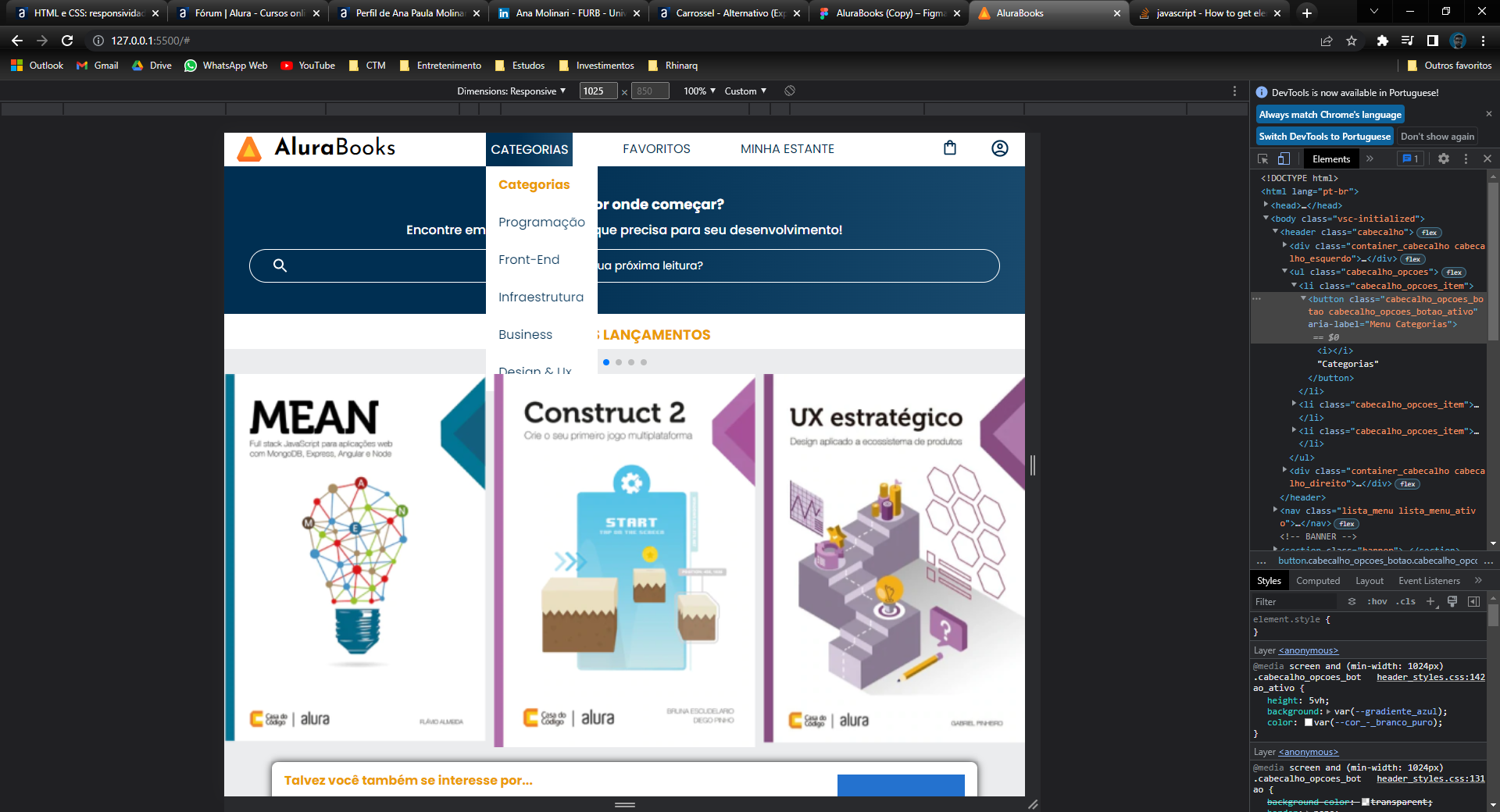Viewport: 1500px width, 812px height.
Task: Toggle the device toolbar icon in DevTools
Action: point(1284,158)
